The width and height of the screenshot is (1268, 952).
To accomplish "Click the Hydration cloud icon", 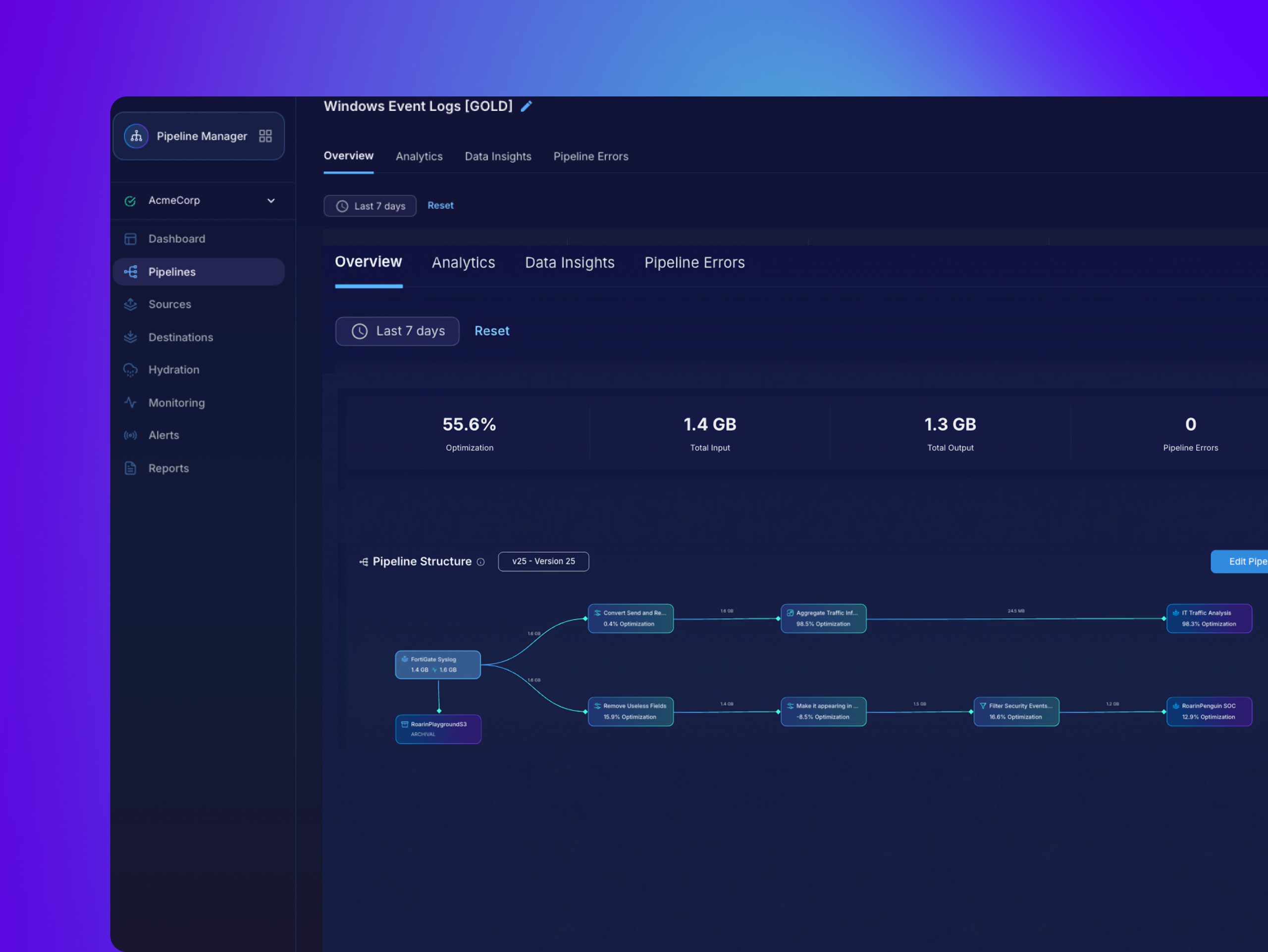I will (x=130, y=370).
